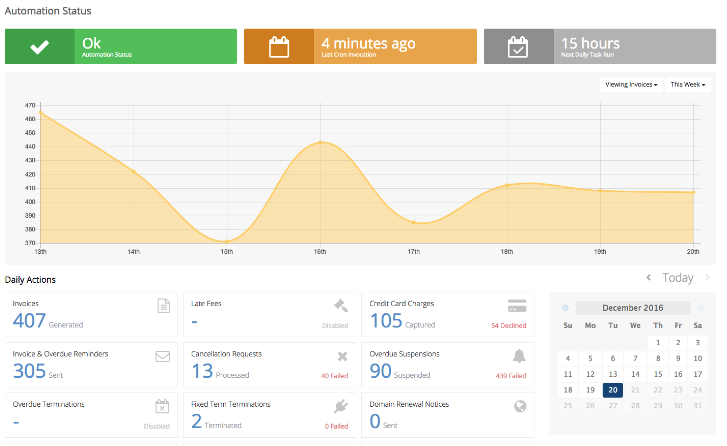Click the Cancellation Requests X icon

tap(343, 356)
